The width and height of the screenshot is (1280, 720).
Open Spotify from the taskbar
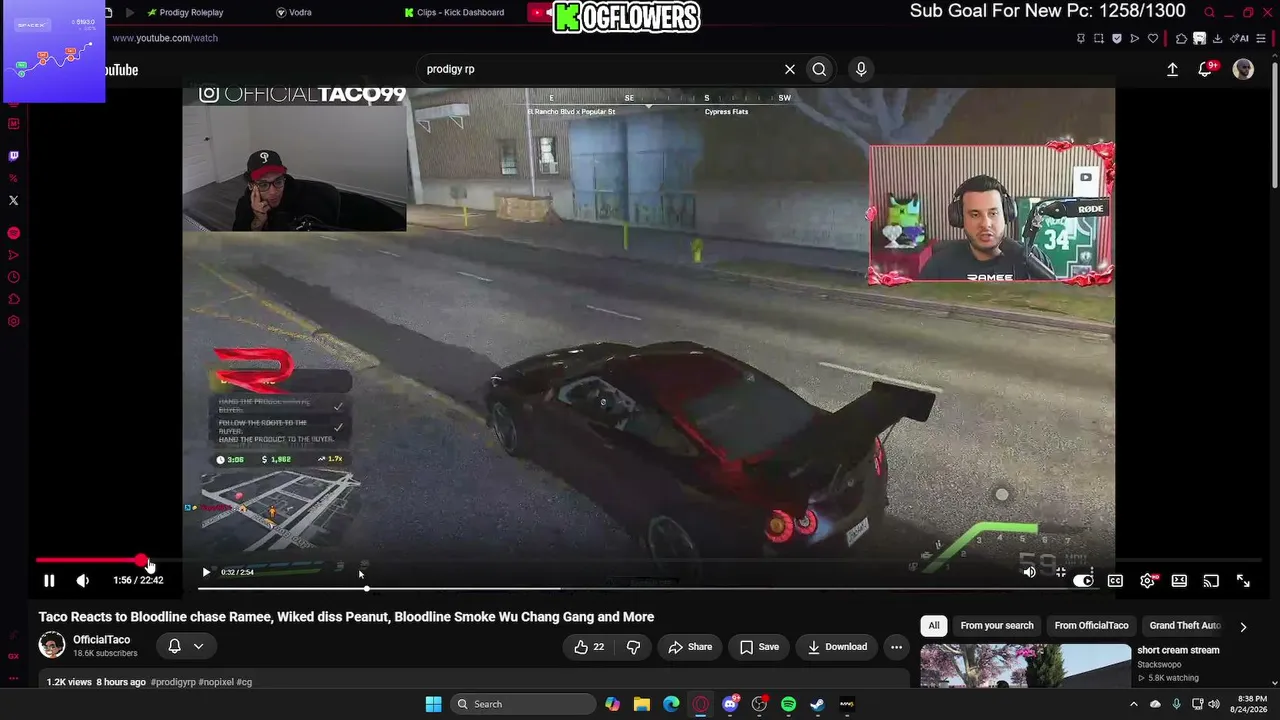tap(788, 704)
